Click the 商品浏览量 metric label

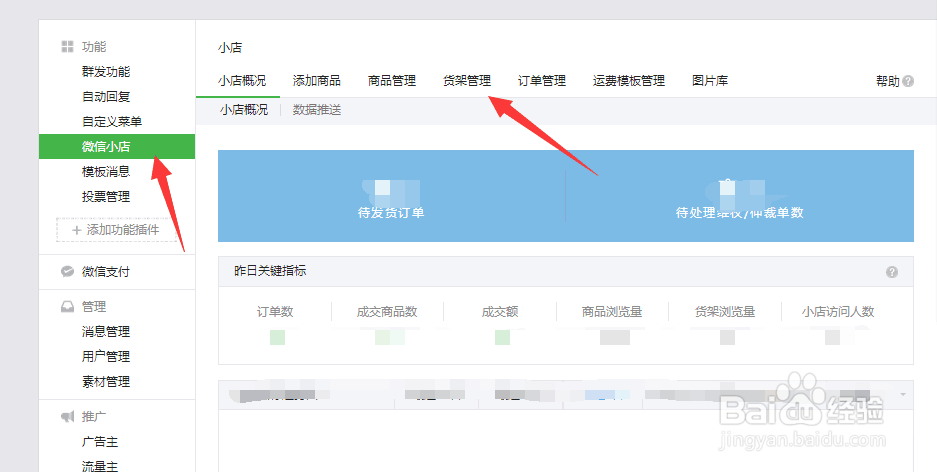tap(612, 312)
